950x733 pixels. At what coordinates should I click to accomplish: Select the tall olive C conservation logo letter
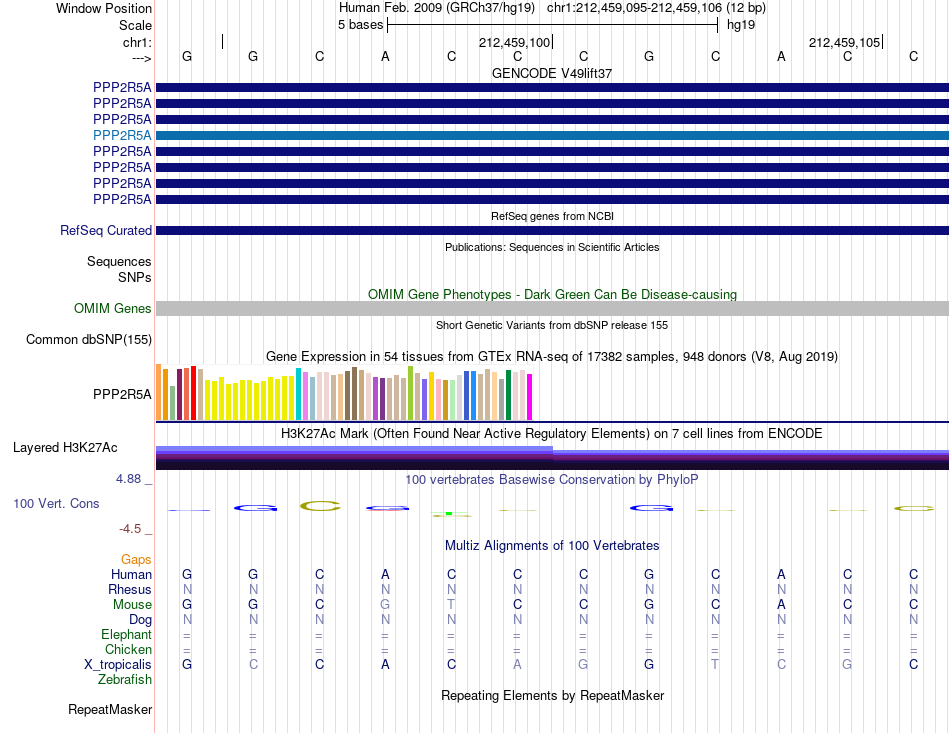click(320, 506)
